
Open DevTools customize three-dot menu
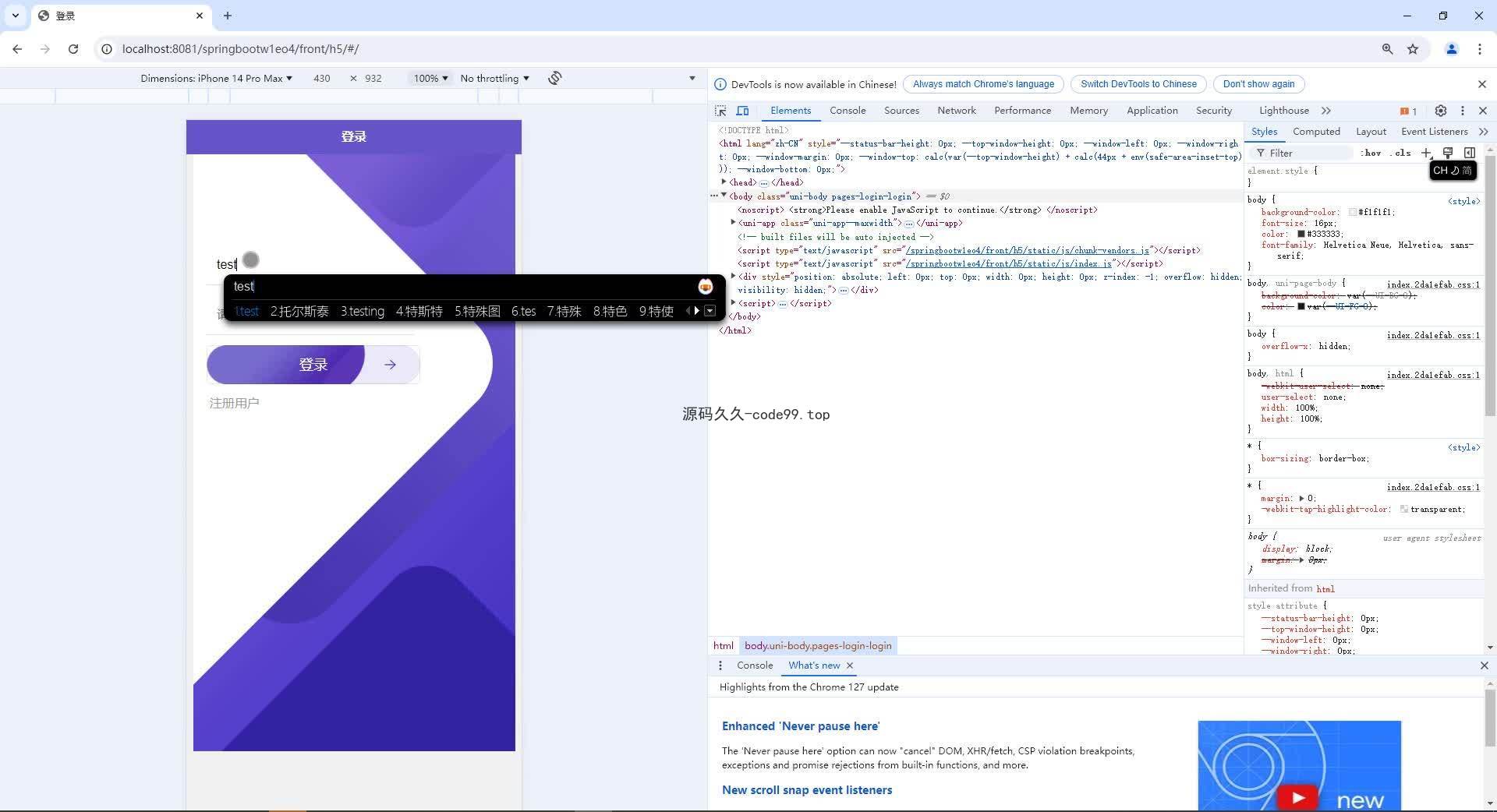[1463, 111]
